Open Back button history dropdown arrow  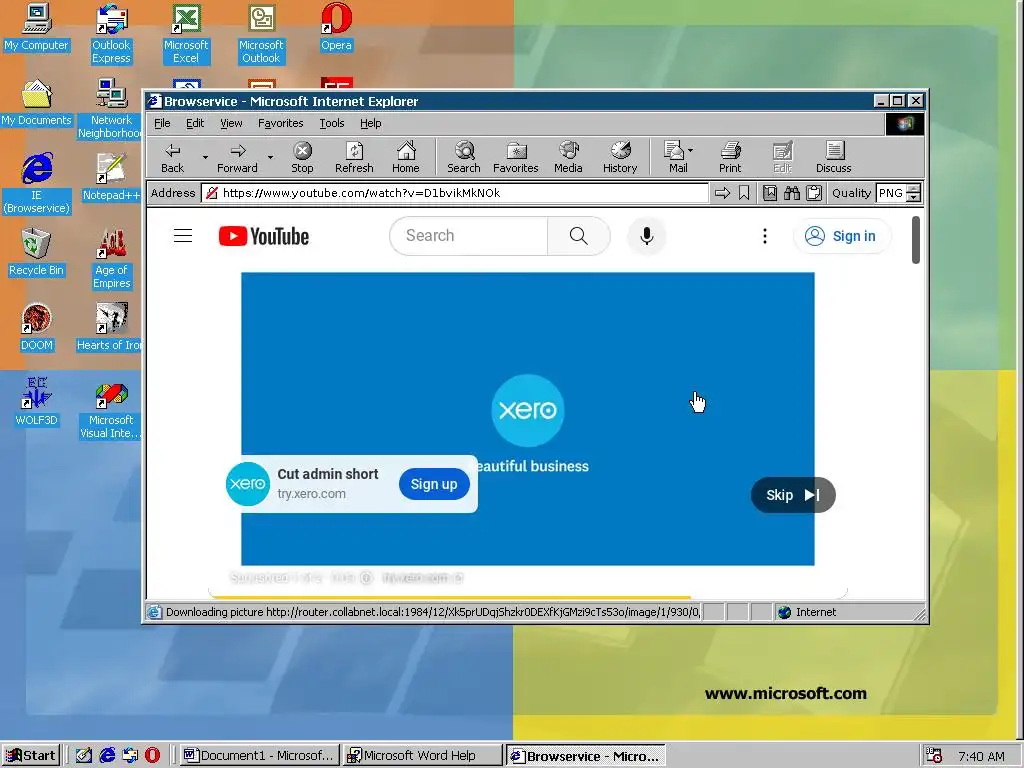(205, 157)
